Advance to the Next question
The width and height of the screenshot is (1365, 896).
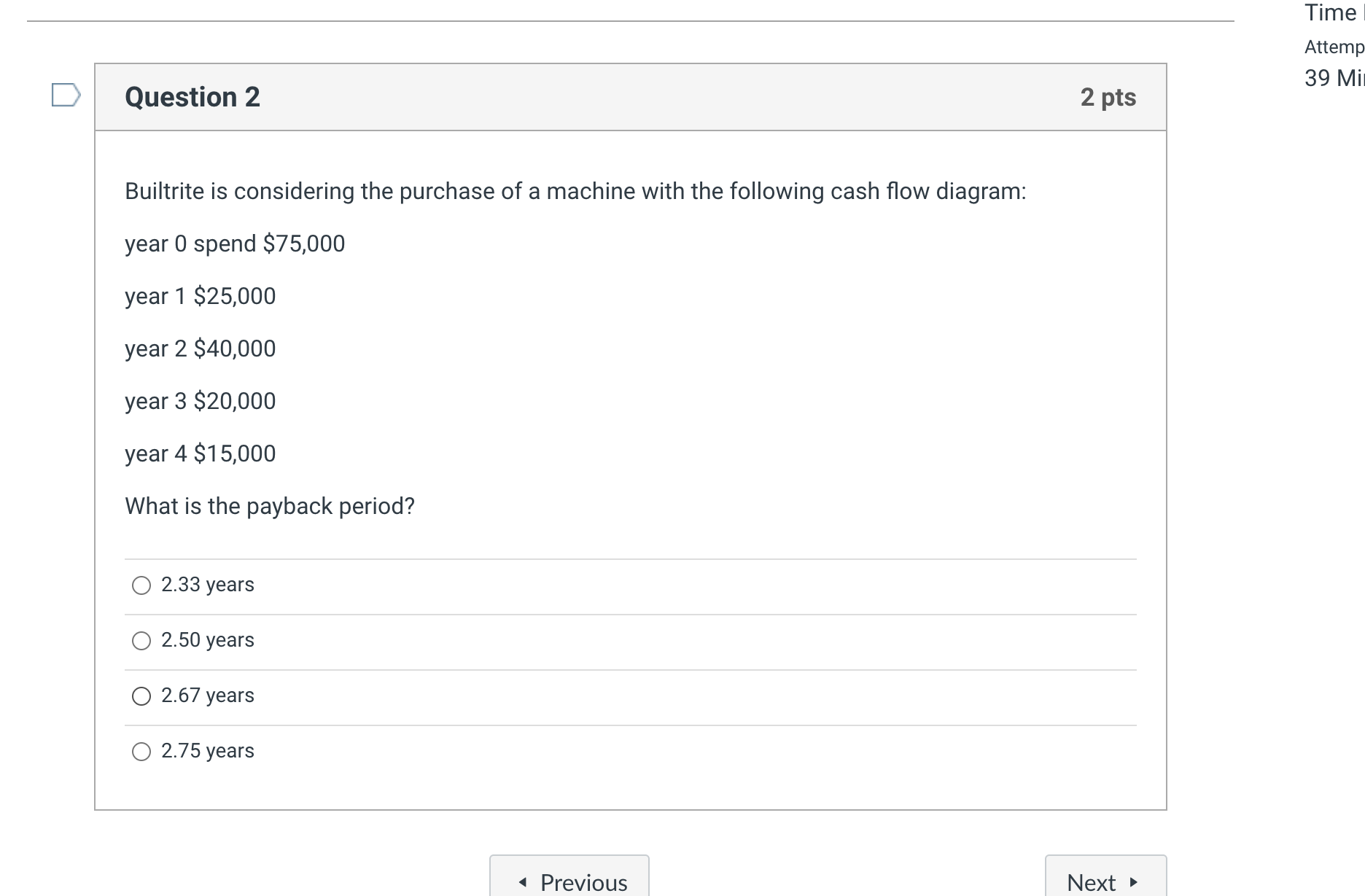[1104, 882]
